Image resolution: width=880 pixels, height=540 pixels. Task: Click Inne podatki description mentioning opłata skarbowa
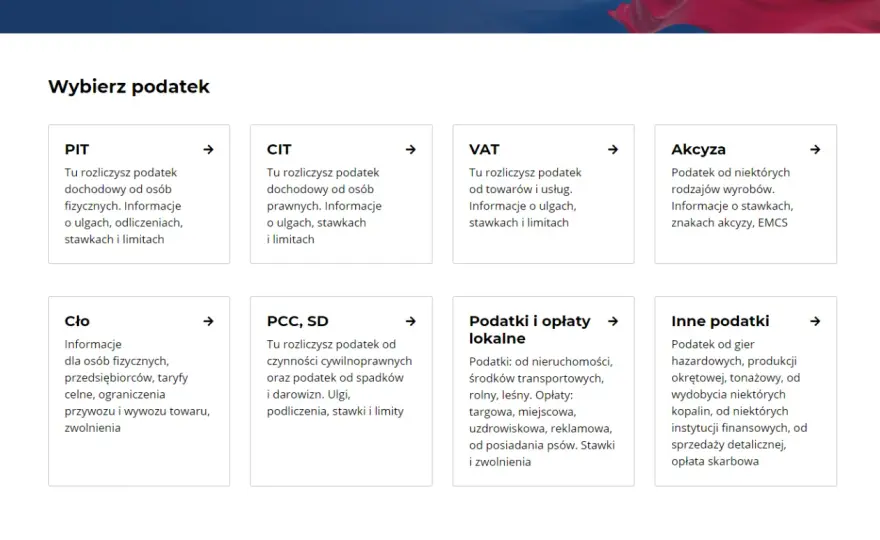[x=739, y=402]
